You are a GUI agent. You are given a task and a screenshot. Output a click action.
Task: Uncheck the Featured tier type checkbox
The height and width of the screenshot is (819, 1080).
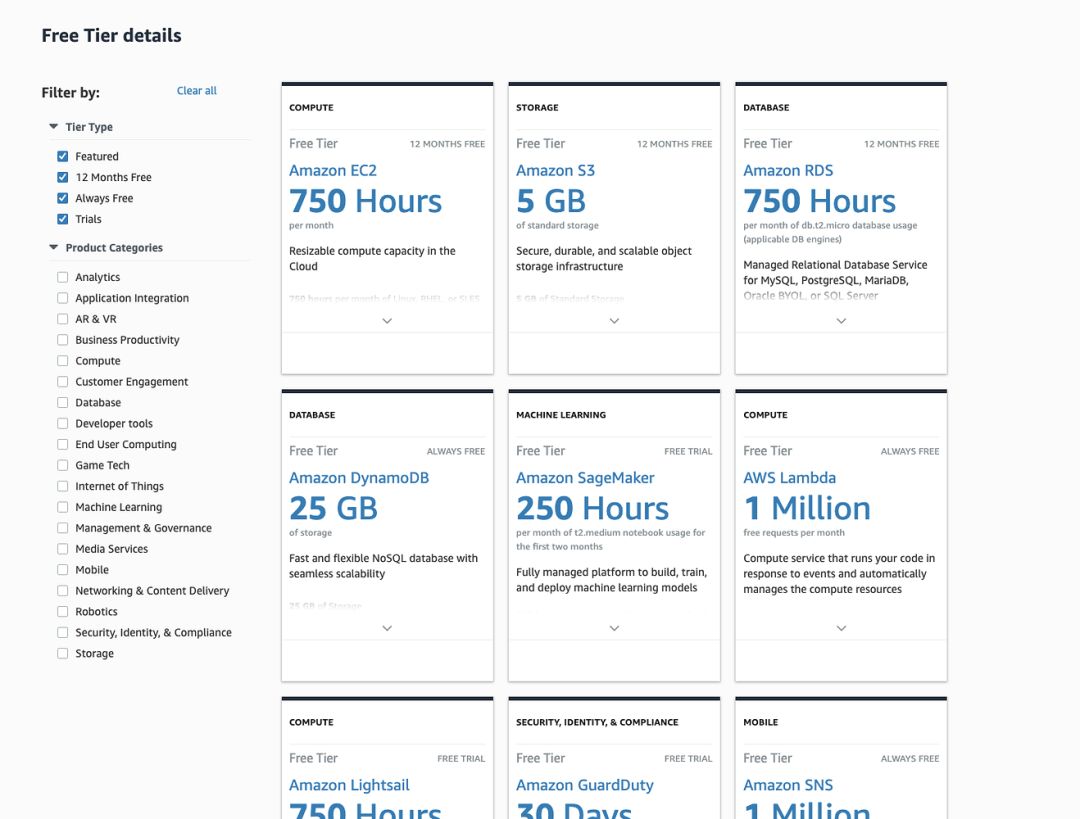coord(63,156)
